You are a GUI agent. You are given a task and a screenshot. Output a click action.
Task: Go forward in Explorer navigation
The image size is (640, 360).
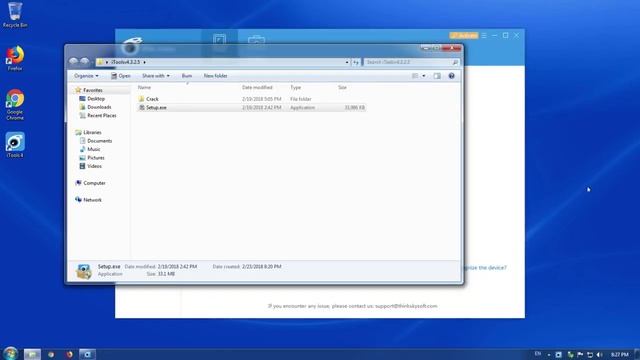[84, 62]
